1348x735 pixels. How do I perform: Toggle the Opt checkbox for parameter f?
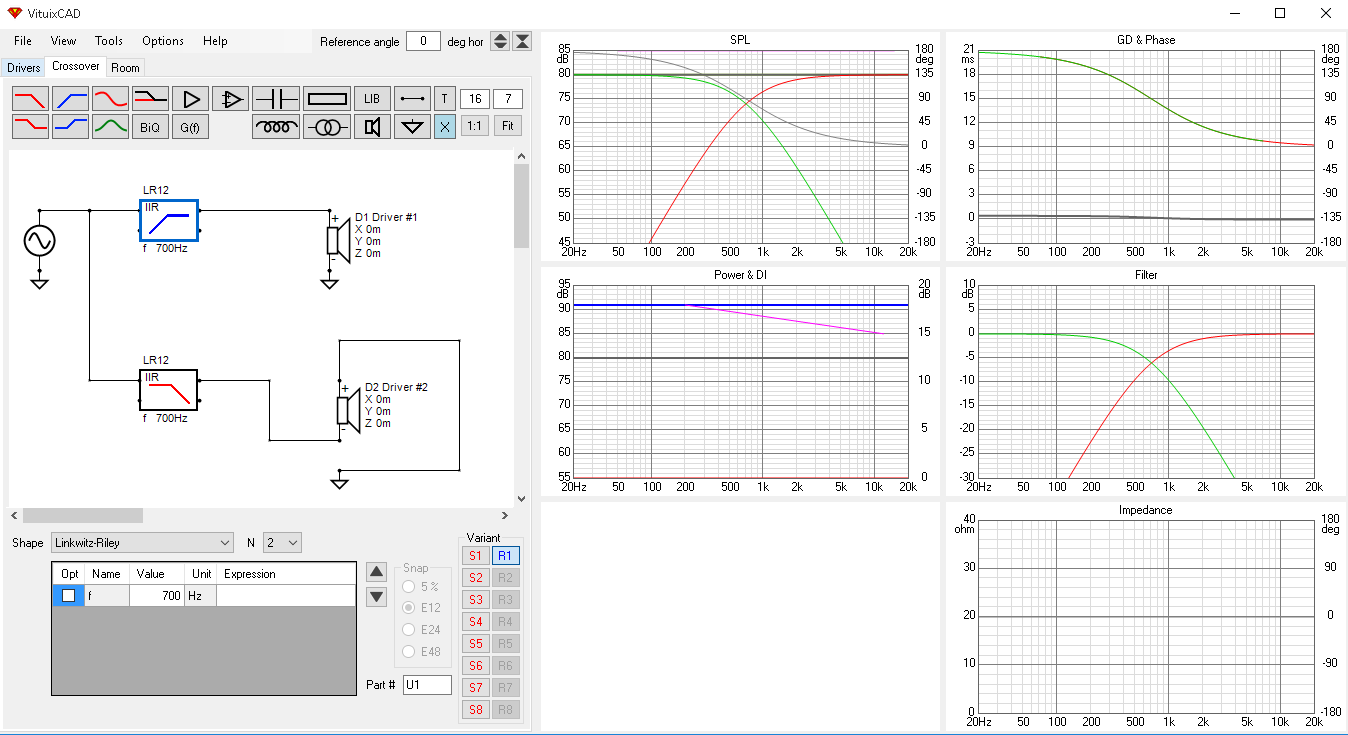(68, 595)
